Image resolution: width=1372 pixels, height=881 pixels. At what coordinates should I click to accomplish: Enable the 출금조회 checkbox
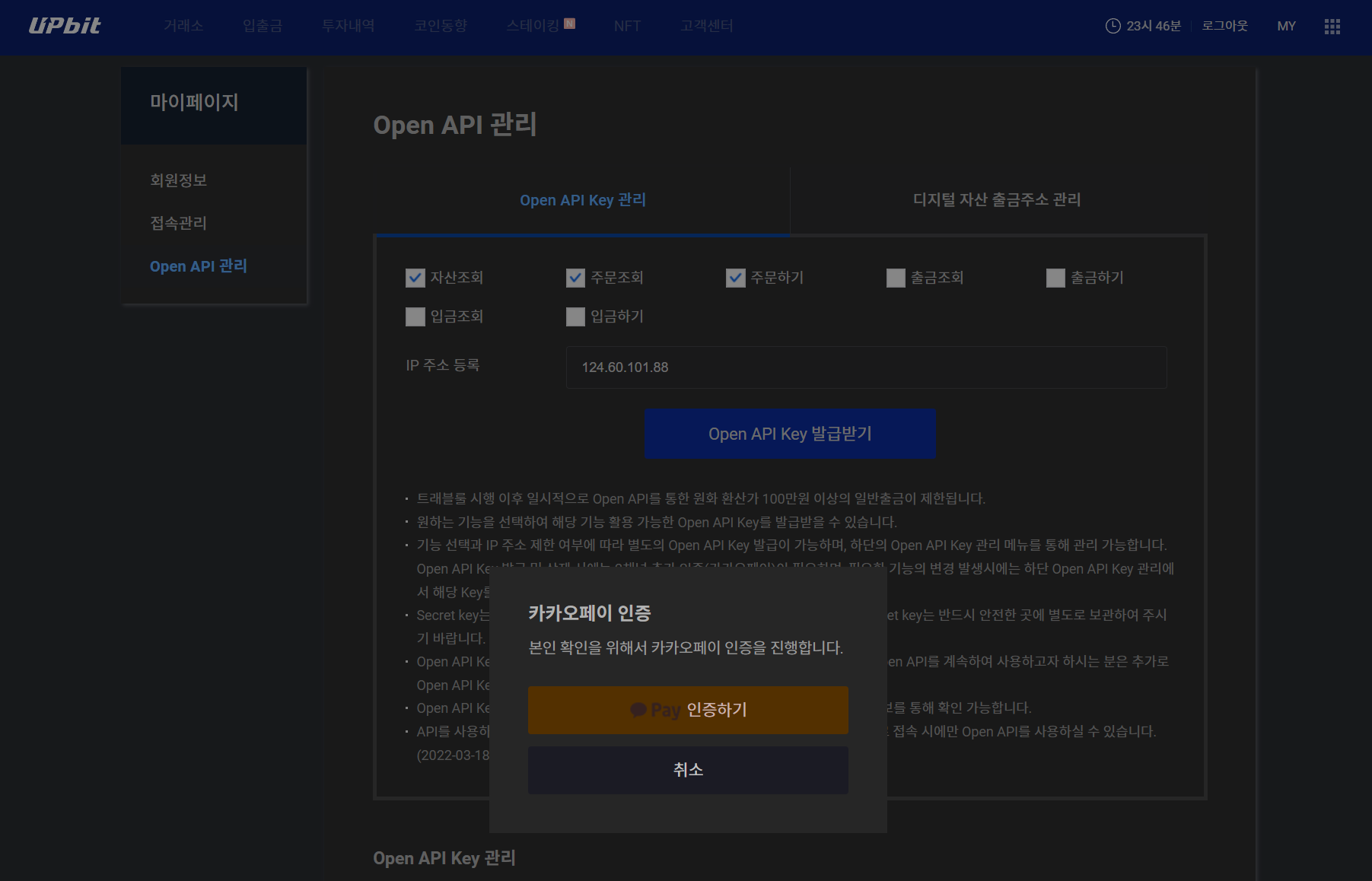click(x=896, y=278)
